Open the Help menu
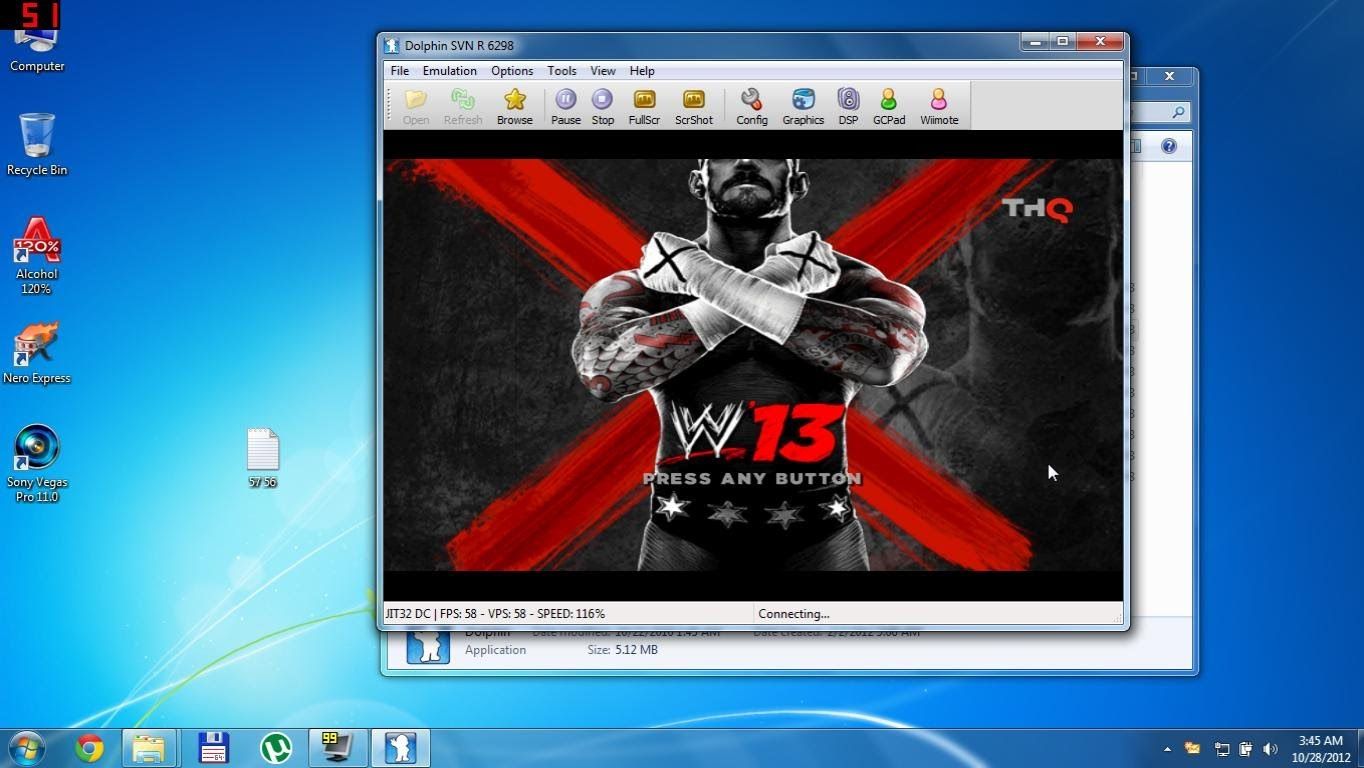This screenshot has width=1364, height=768. 642,71
